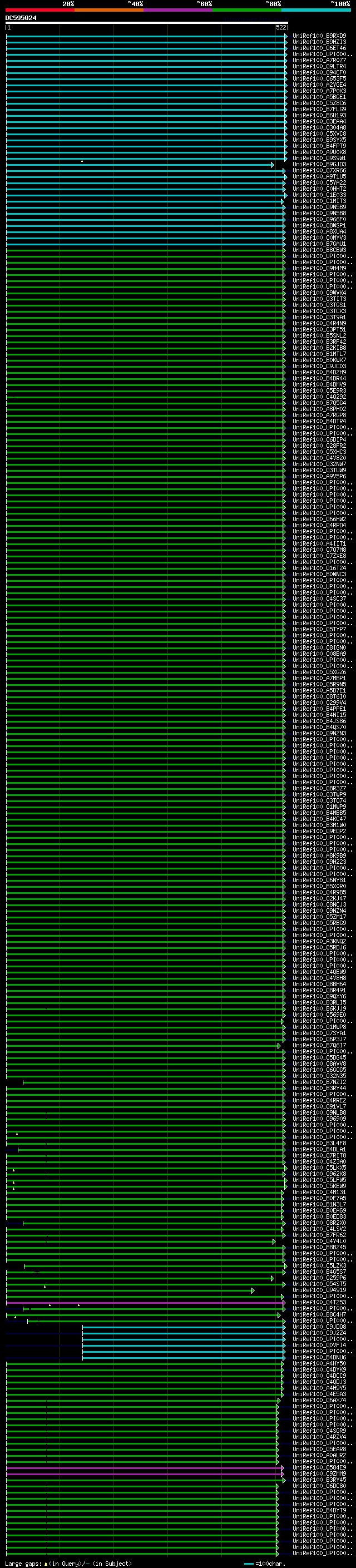Select hit label UniRef100_B7FLG9
The height and width of the screenshot is (1568, 356).
click(x=319, y=109)
